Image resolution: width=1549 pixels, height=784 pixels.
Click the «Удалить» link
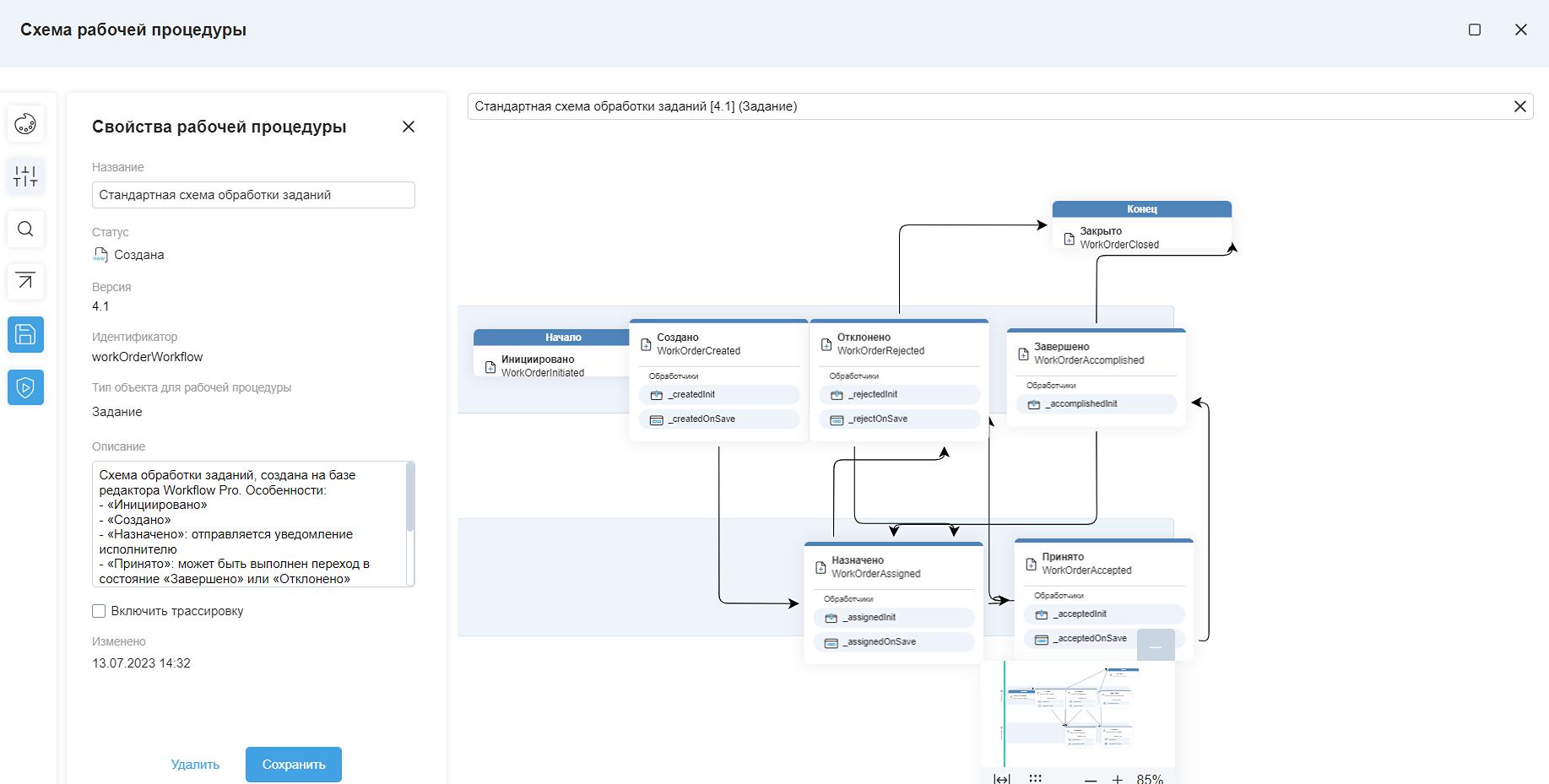coord(195,765)
